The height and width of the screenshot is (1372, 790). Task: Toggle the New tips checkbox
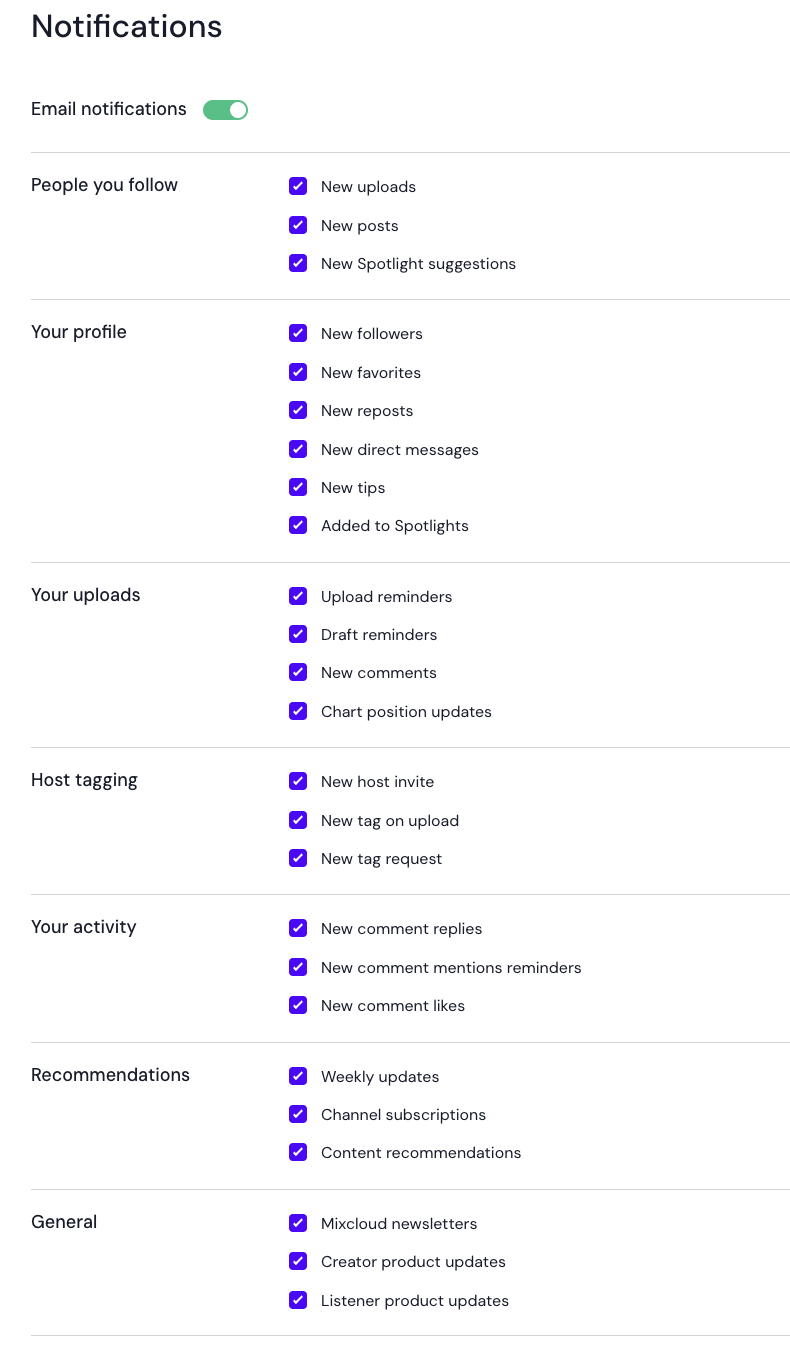click(x=298, y=487)
